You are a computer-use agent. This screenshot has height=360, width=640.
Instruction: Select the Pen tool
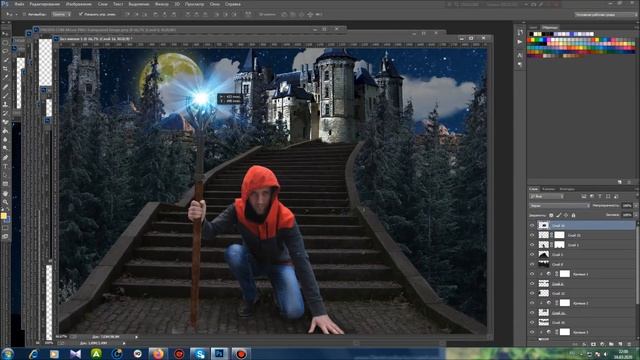click(x=5, y=157)
